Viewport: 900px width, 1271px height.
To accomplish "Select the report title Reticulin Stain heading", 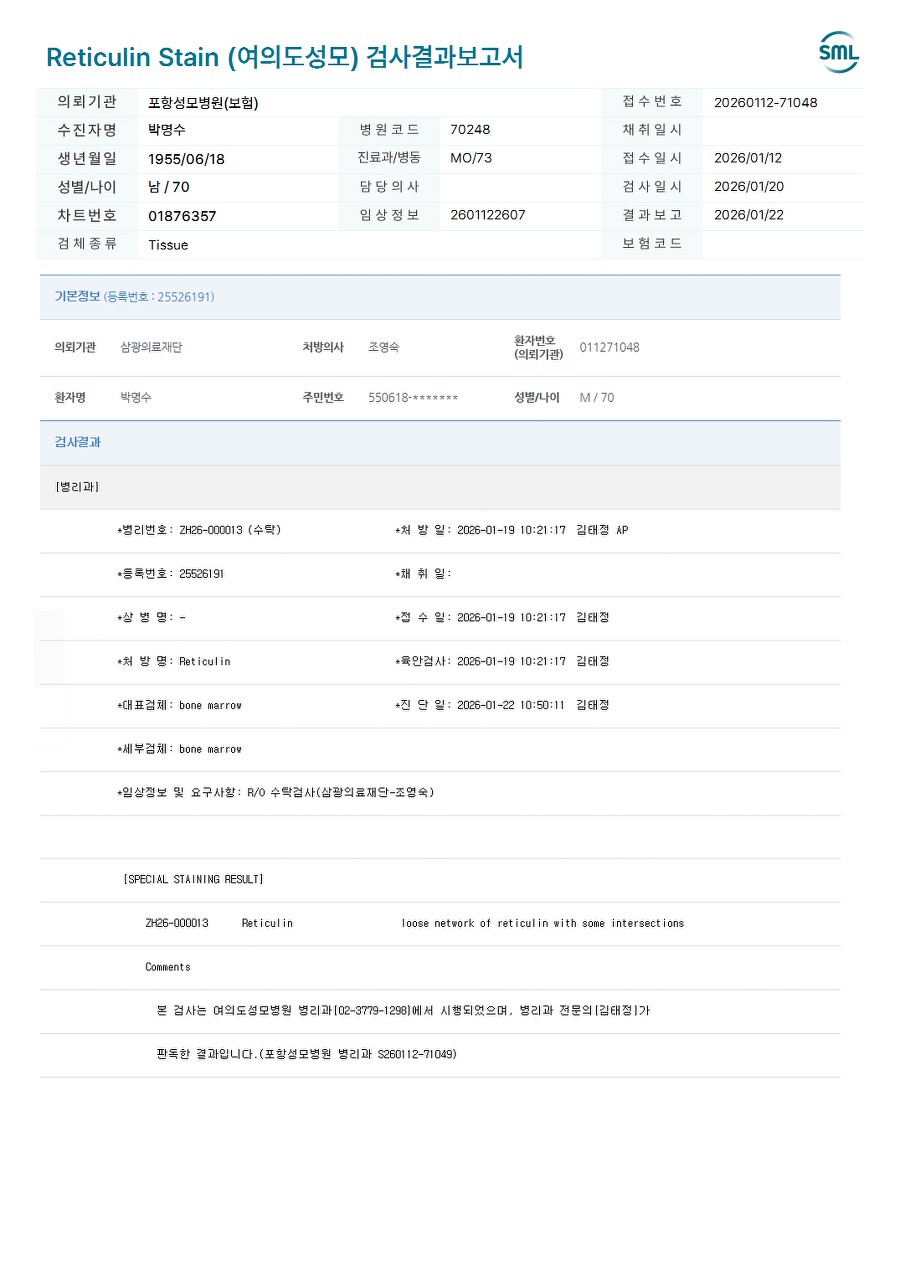I will tap(284, 57).
